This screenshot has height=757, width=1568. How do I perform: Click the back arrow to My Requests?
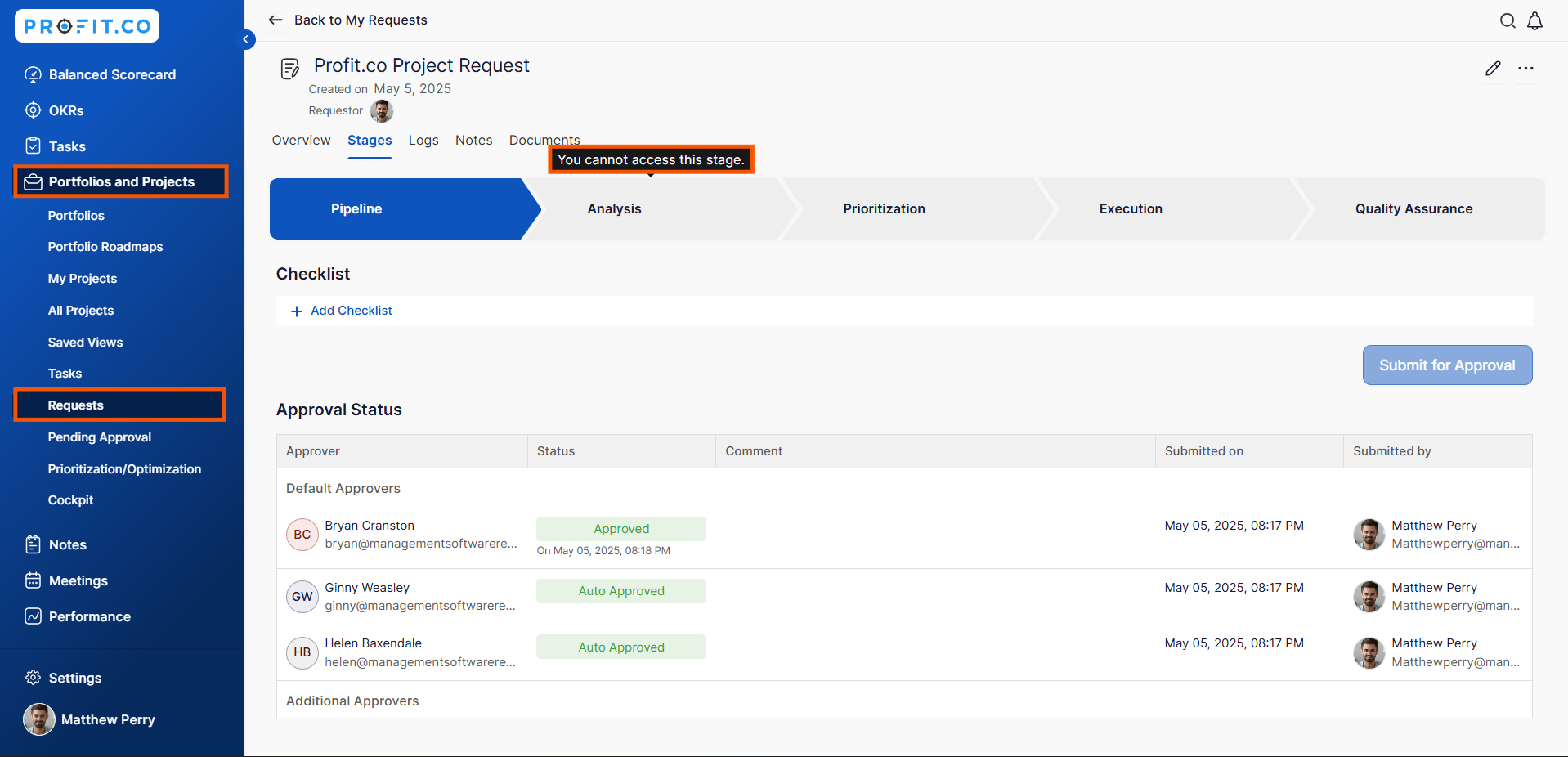click(x=276, y=20)
